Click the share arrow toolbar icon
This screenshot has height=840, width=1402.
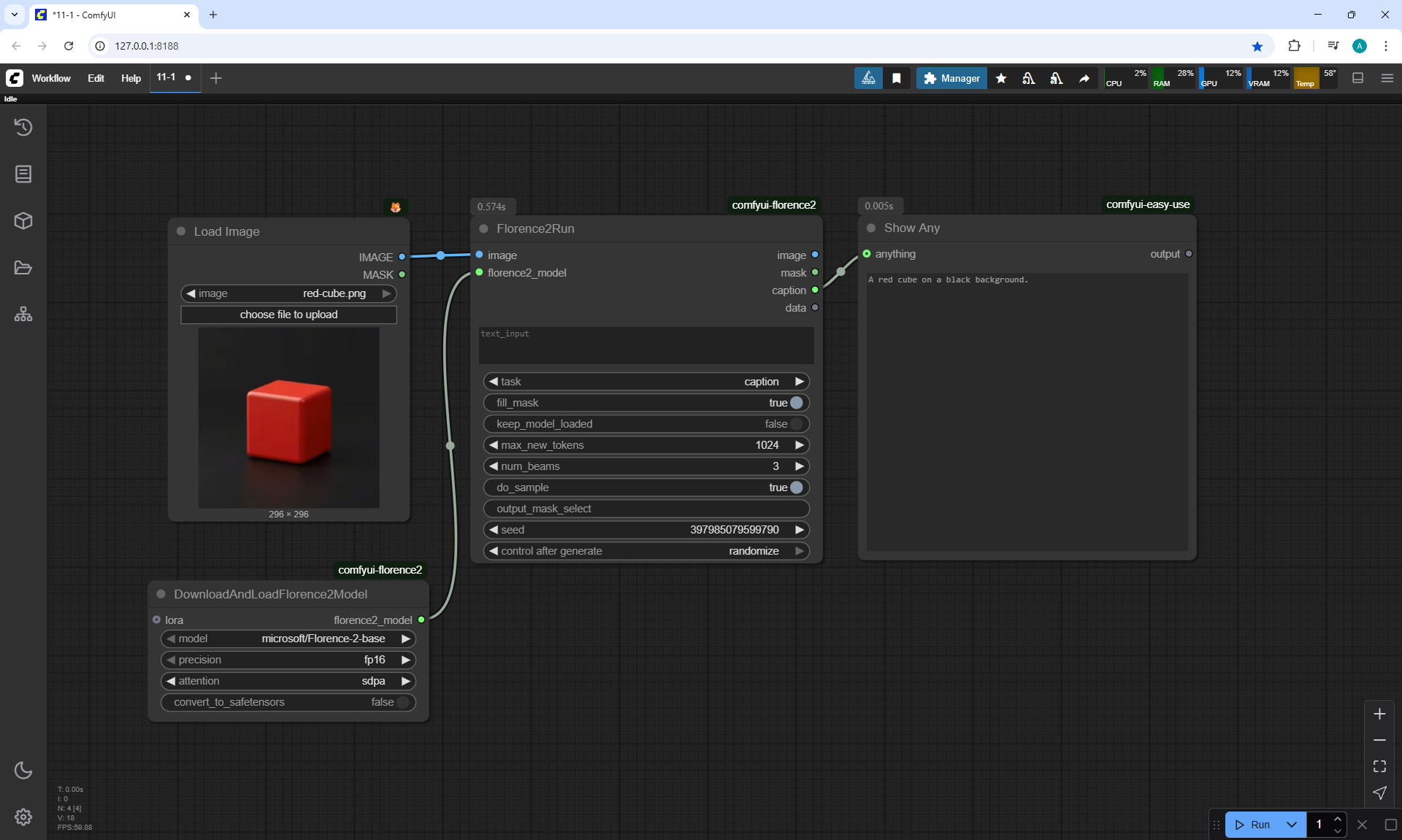[x=1084, y=78]
